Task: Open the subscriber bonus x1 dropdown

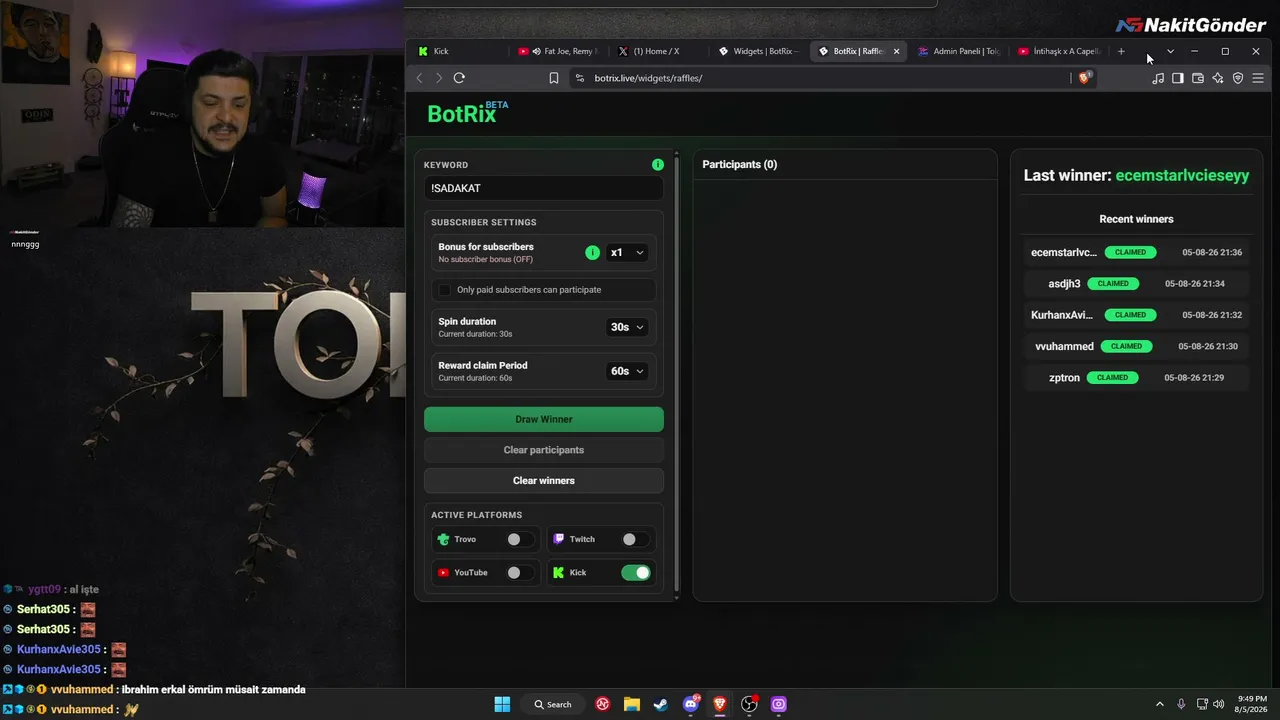Action: pyautogui.click(x=627, y=253)
